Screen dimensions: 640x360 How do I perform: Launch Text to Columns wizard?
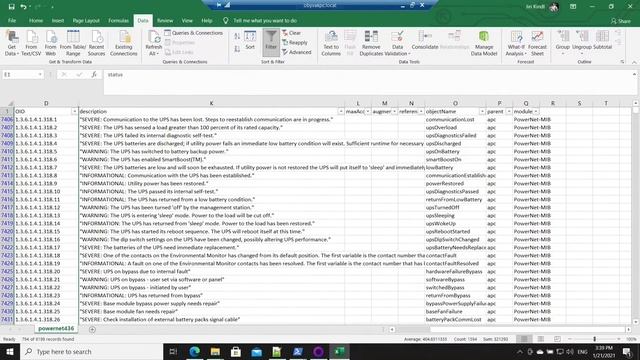331,42
